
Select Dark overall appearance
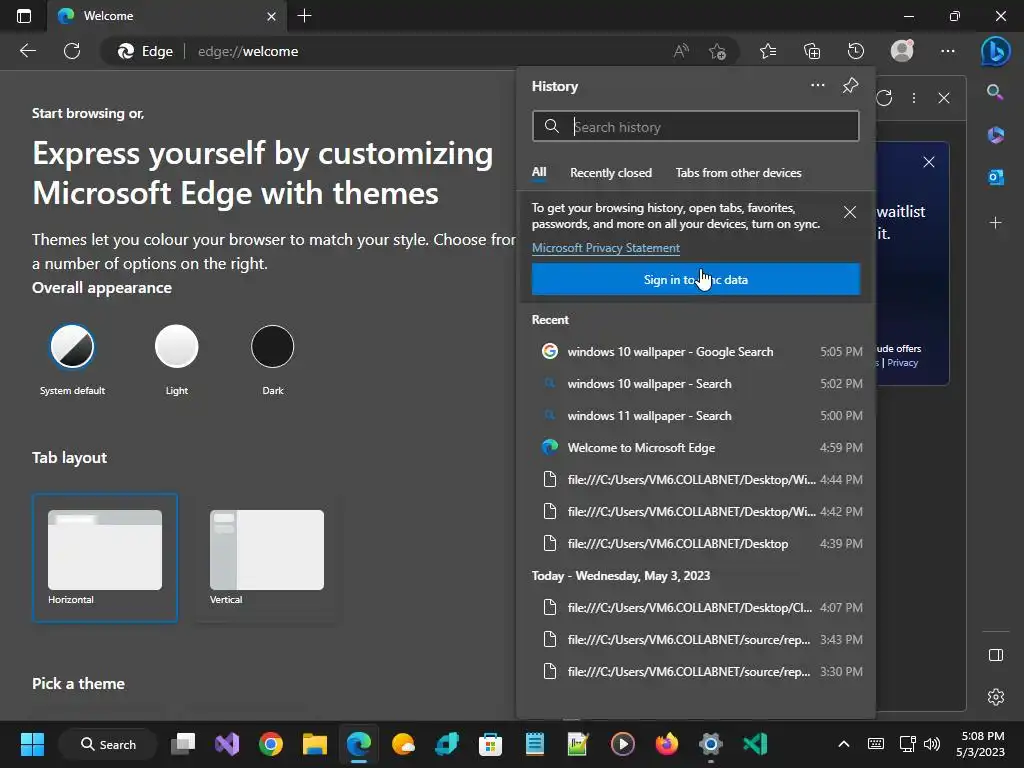point(272,346)
